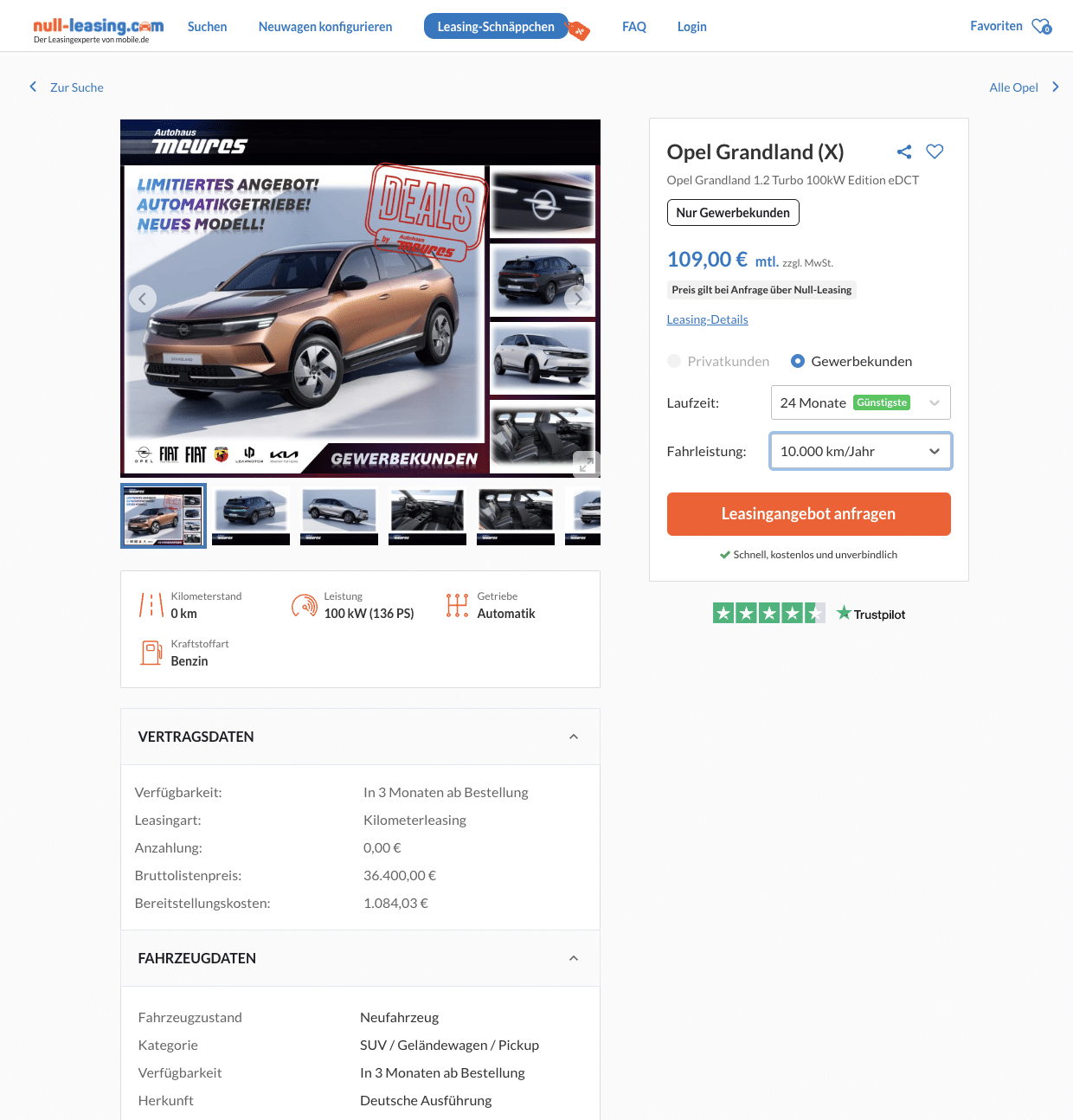1073x1120 pixels.
Task: Open Neuwagen konfigurieren menu item
Action: 325,27
